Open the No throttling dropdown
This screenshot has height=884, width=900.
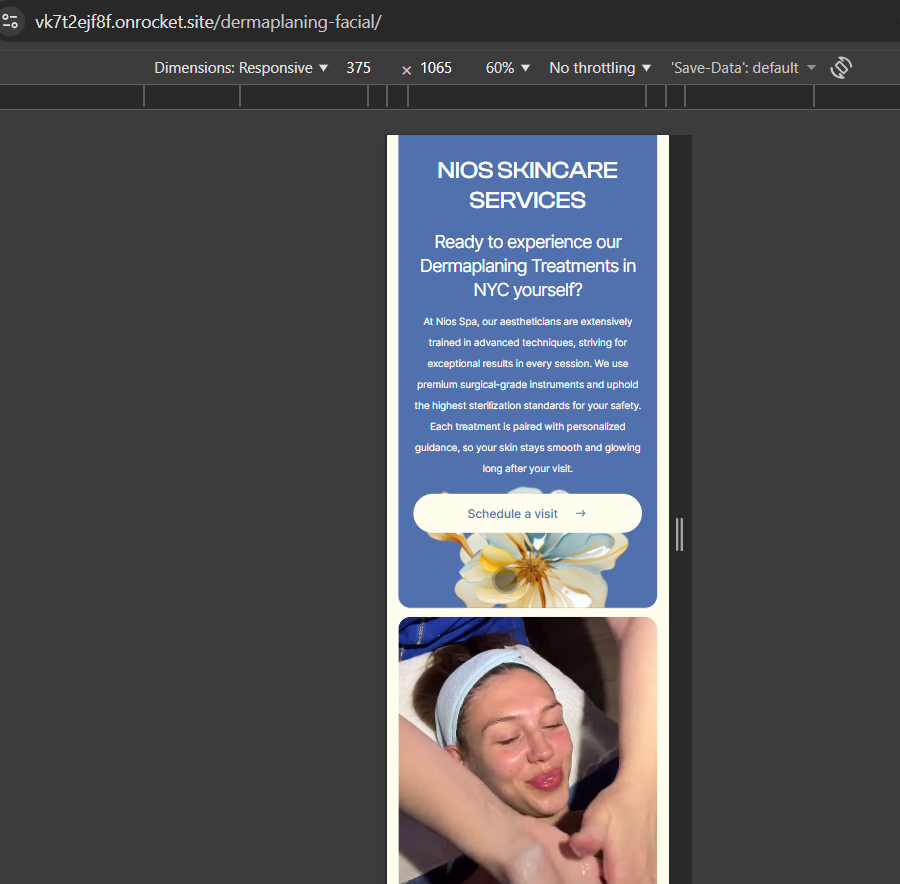pyautogui.click(x=600, y=68)
